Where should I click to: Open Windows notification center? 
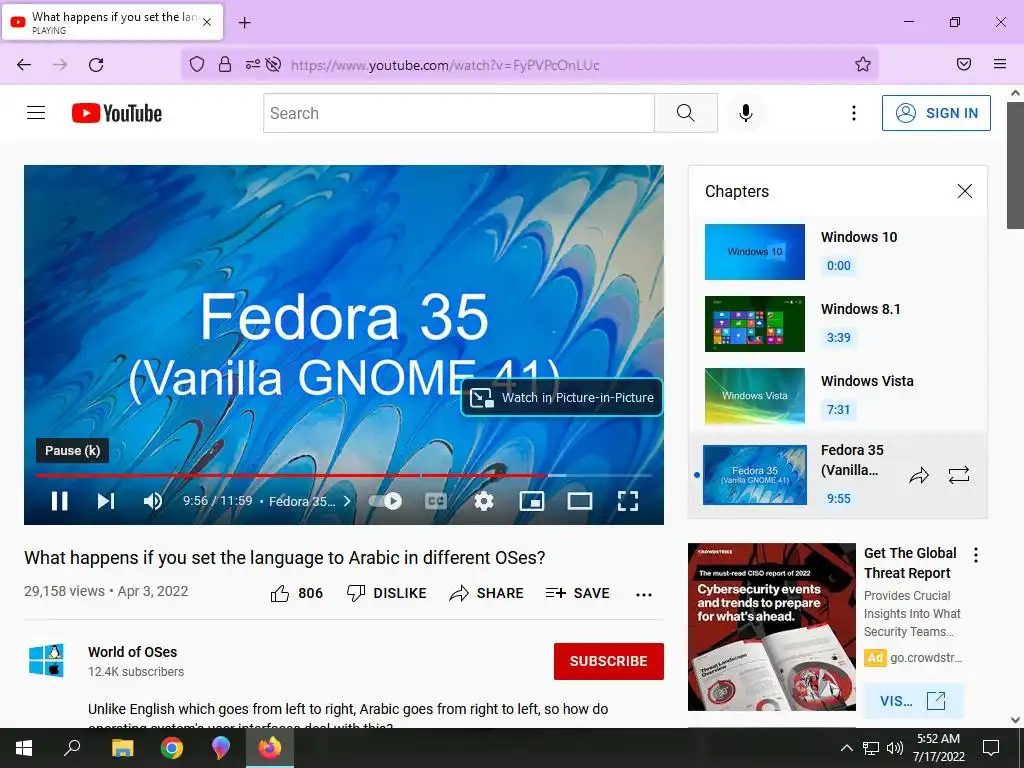click(991, 748)
